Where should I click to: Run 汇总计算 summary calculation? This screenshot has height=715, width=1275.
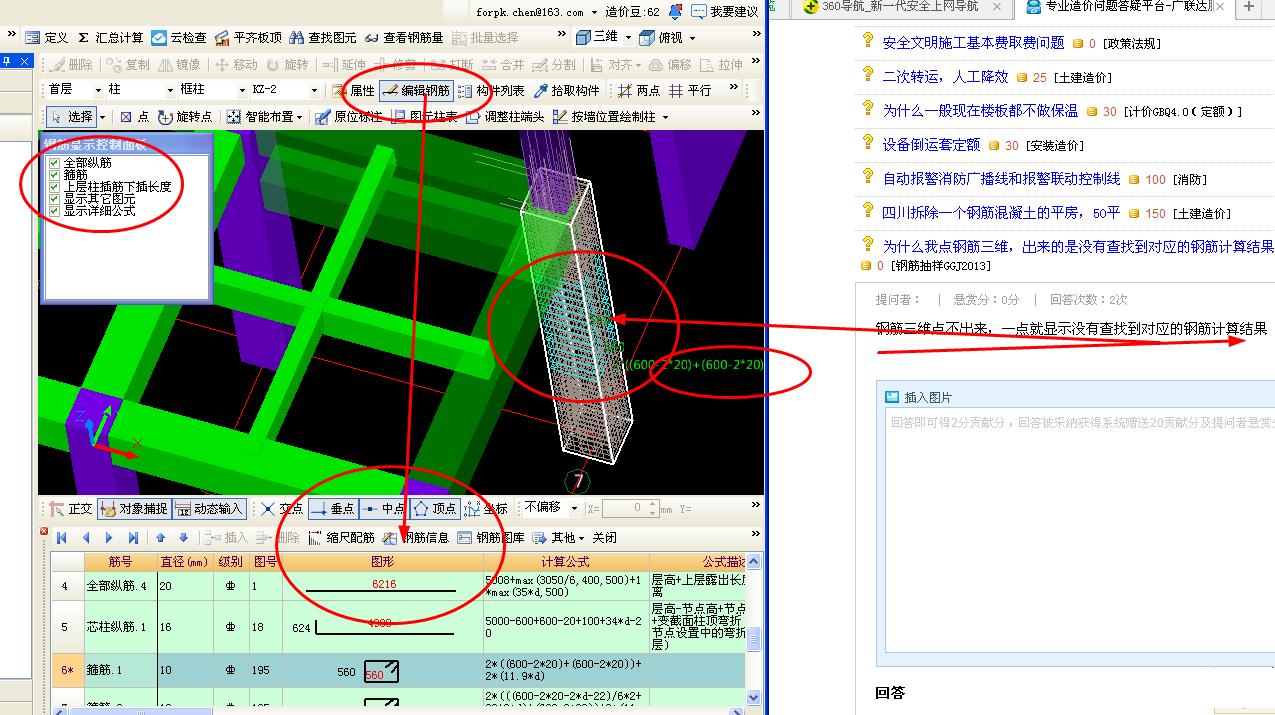pyautogui.click(x=110, y=38)
